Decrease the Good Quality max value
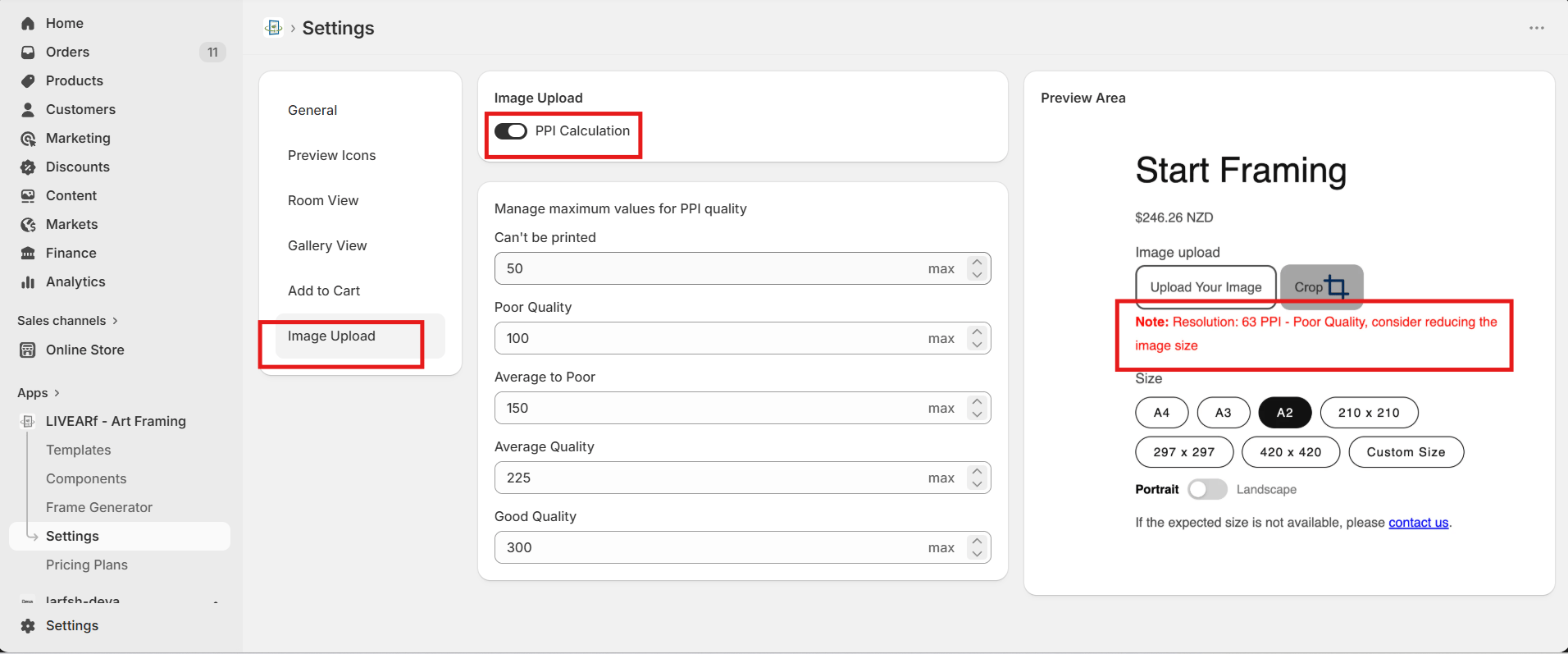The image size is (1568, 654). click(x=977, y=554)
